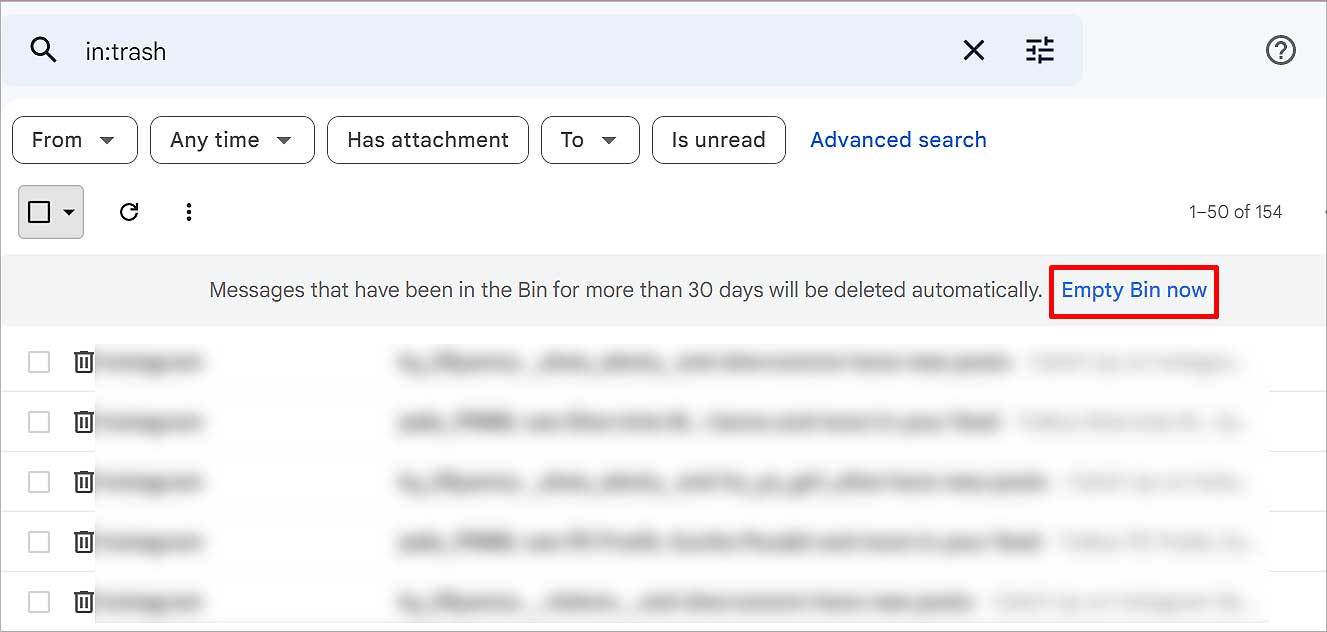Toggle the Is unread filter chip

[718, 140]
